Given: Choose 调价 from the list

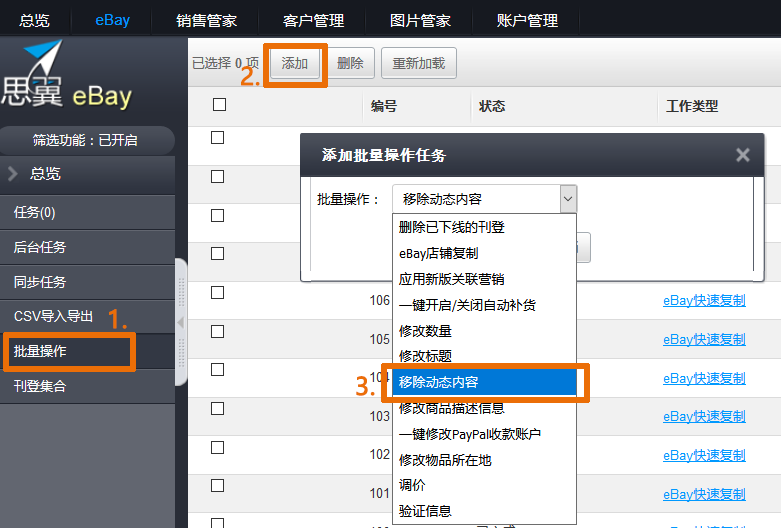Looking at the screenshot, I should 484,485.
